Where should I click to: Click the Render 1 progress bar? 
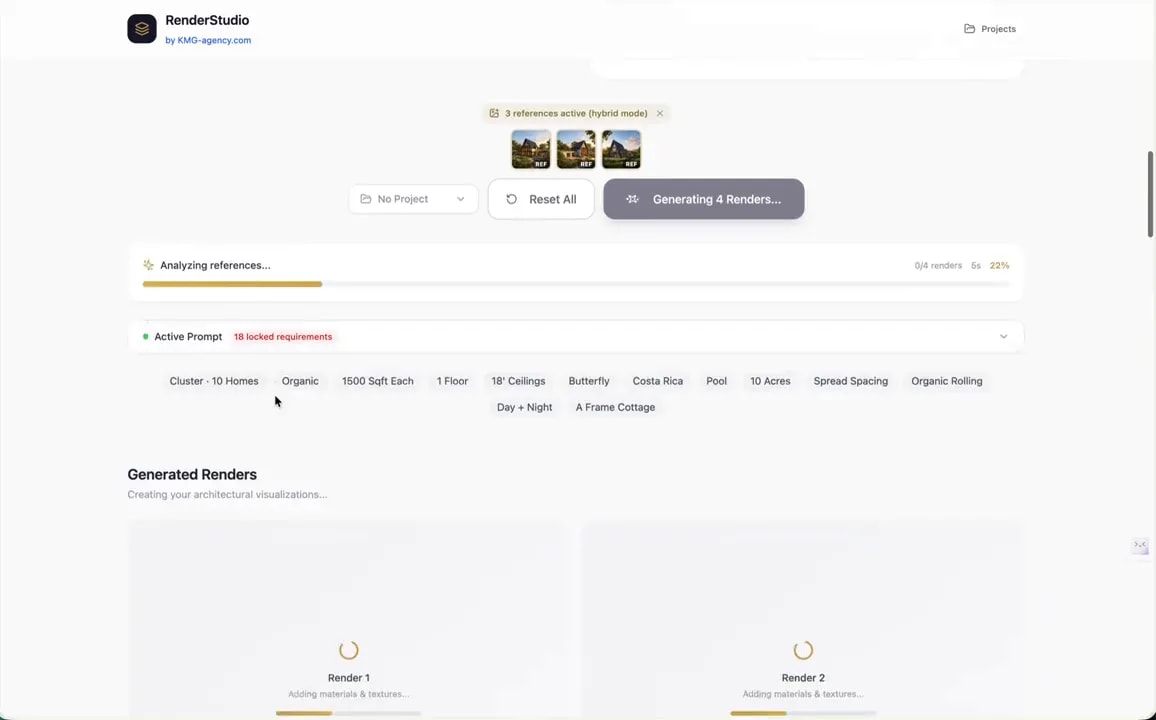click(349, 713)
